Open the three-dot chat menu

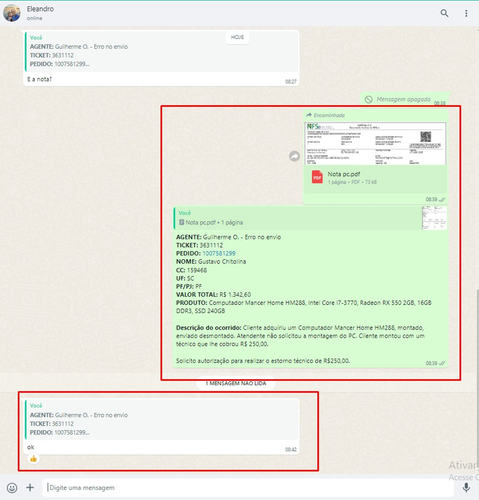(x=466, y=13)
